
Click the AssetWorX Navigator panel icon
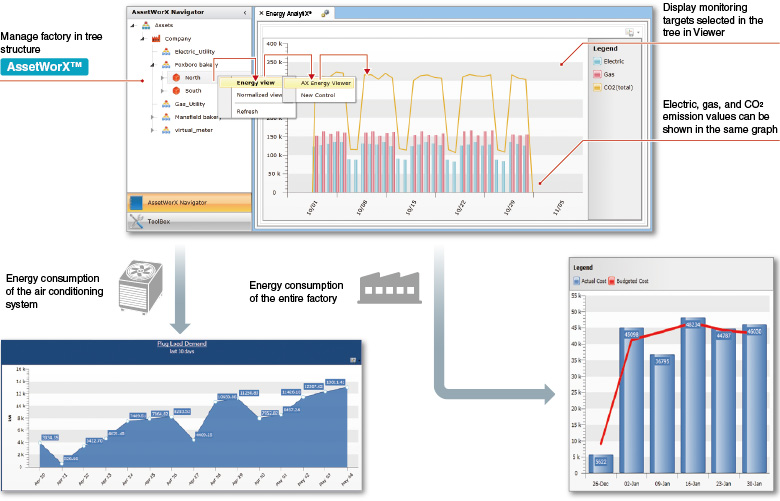(137, 202)
